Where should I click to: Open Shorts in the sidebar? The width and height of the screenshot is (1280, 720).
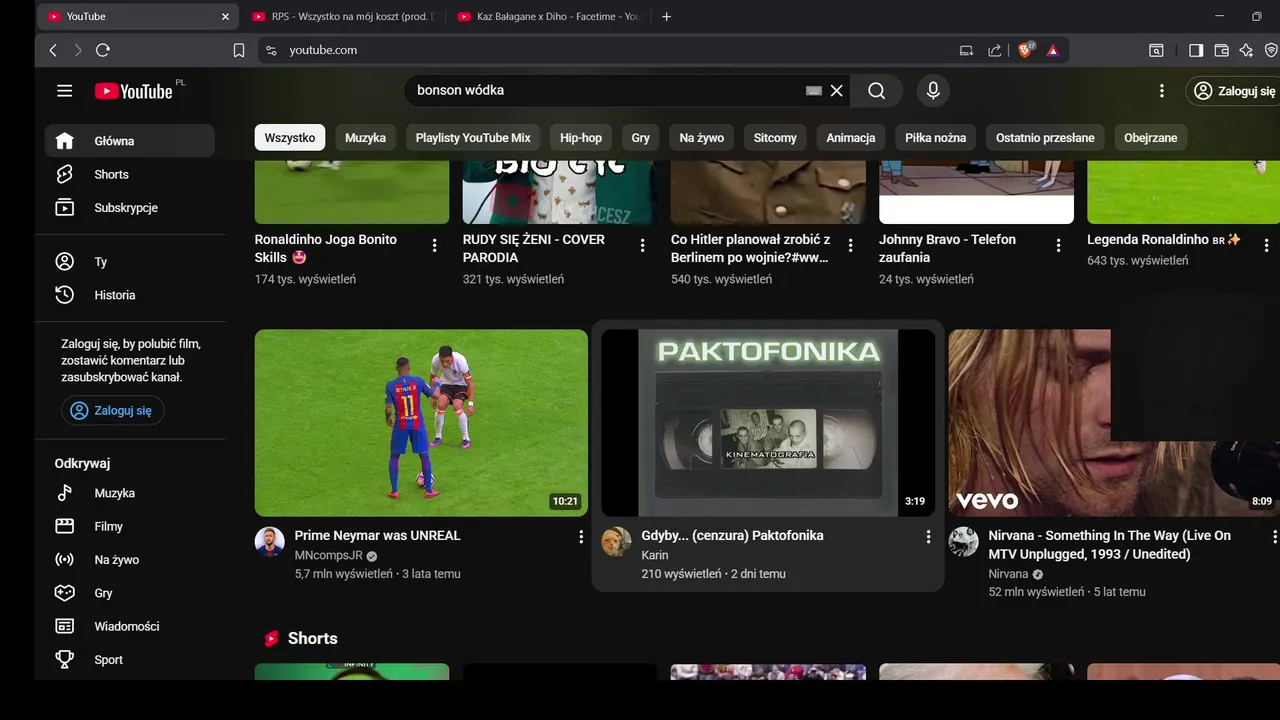[130, 174]
